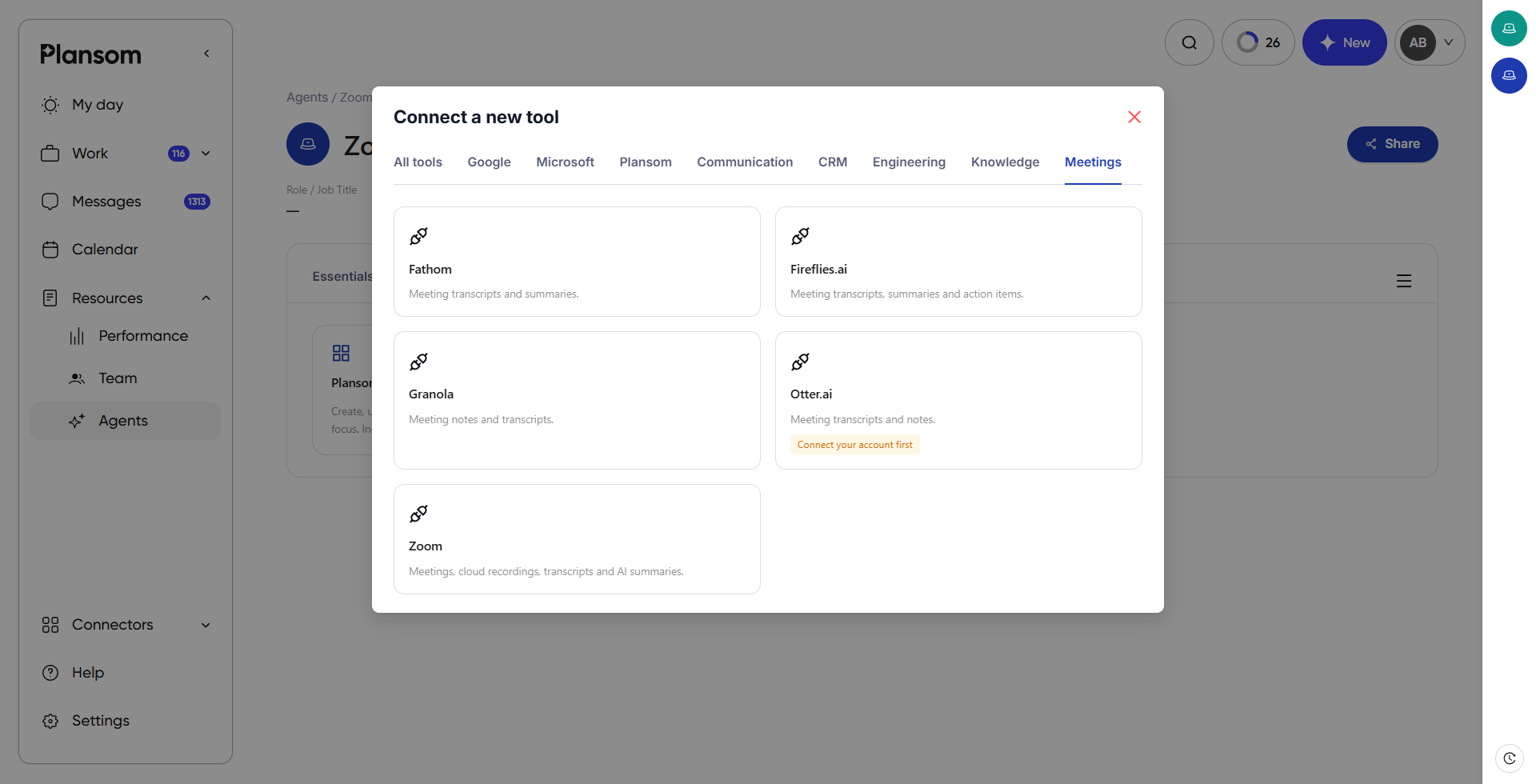
Task: Switch to the Google tab
Action: pos(489,162)
